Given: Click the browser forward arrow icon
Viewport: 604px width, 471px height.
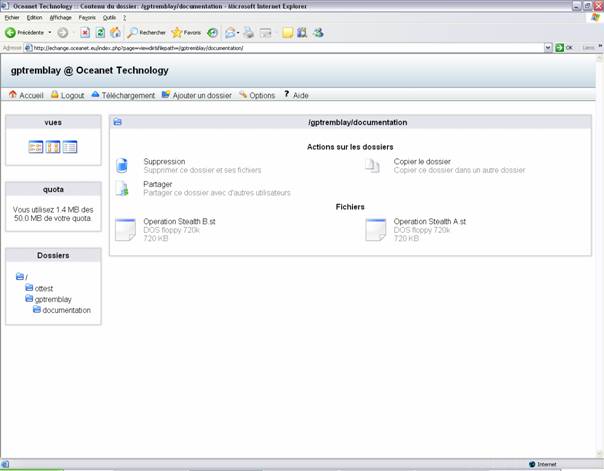Looking at the screenshot, I should click(x=62, y=33).
